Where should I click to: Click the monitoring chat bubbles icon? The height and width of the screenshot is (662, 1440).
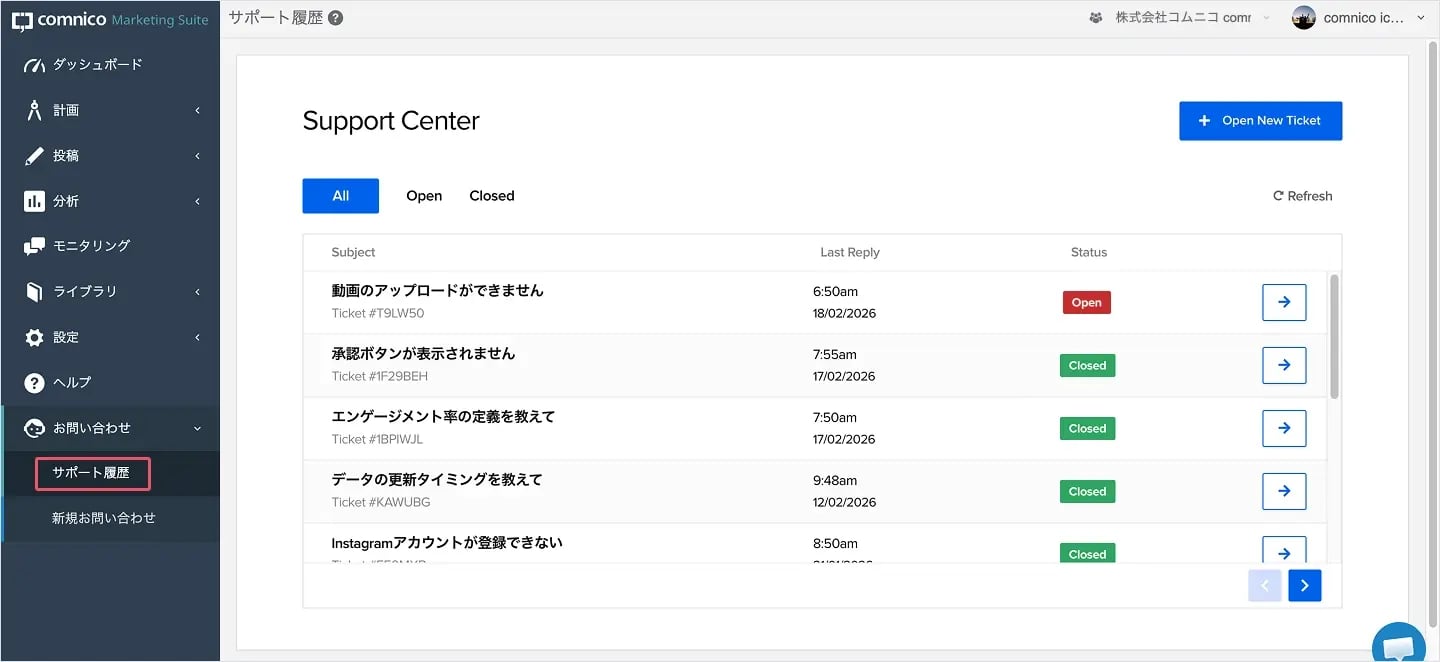[35, 246]
